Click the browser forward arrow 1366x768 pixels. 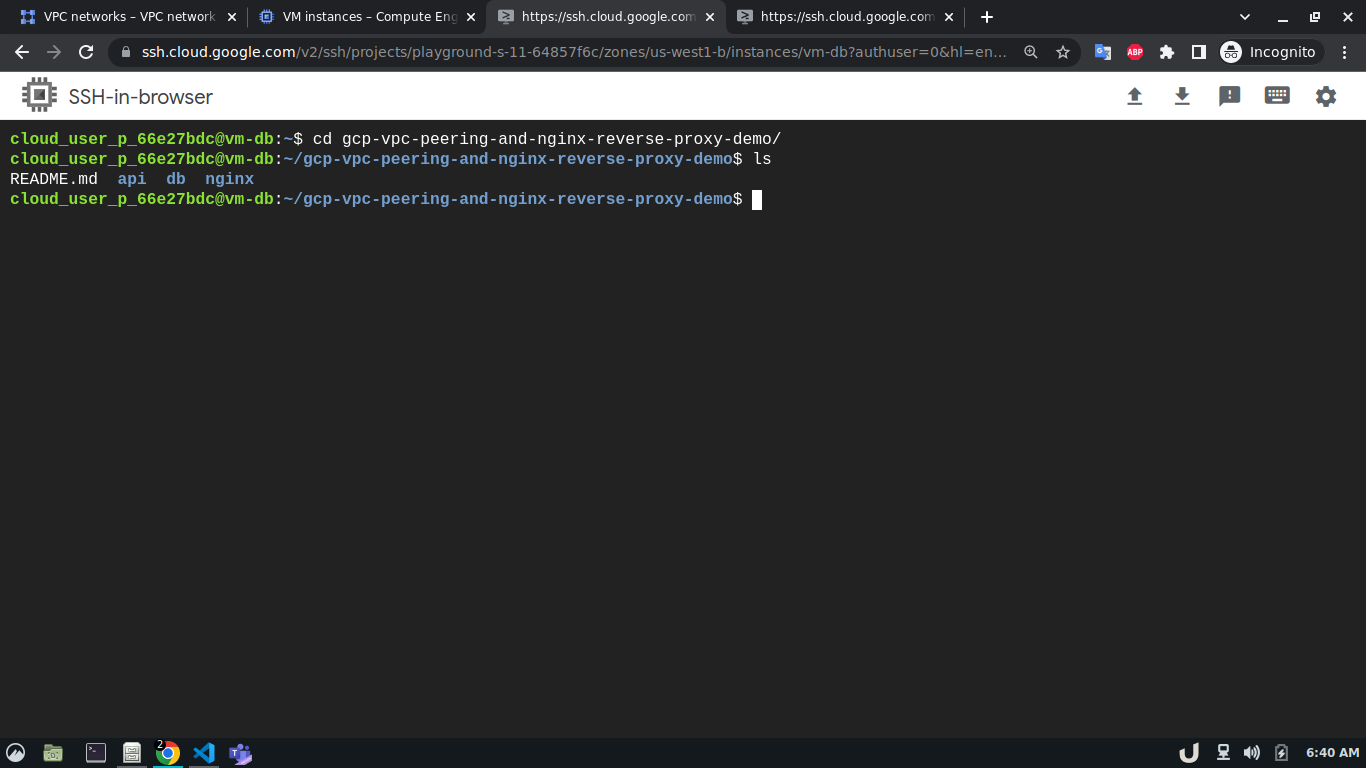(x=54, y=52)
